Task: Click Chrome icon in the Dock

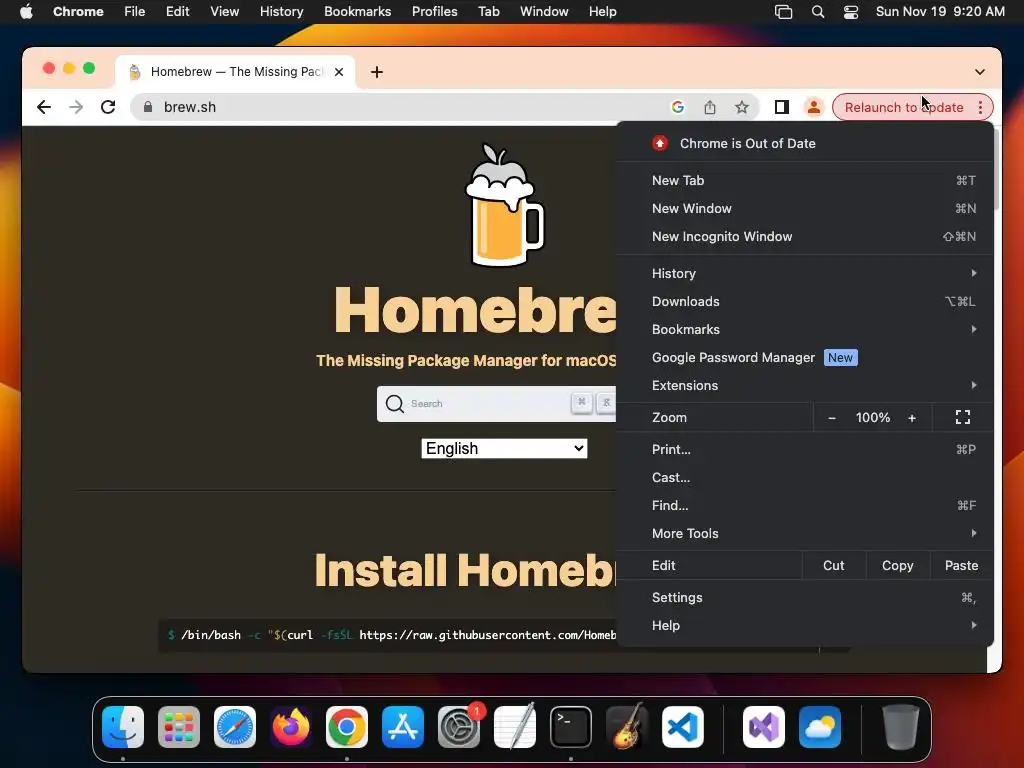Action: pyautogui.click(x=347, y=727)
